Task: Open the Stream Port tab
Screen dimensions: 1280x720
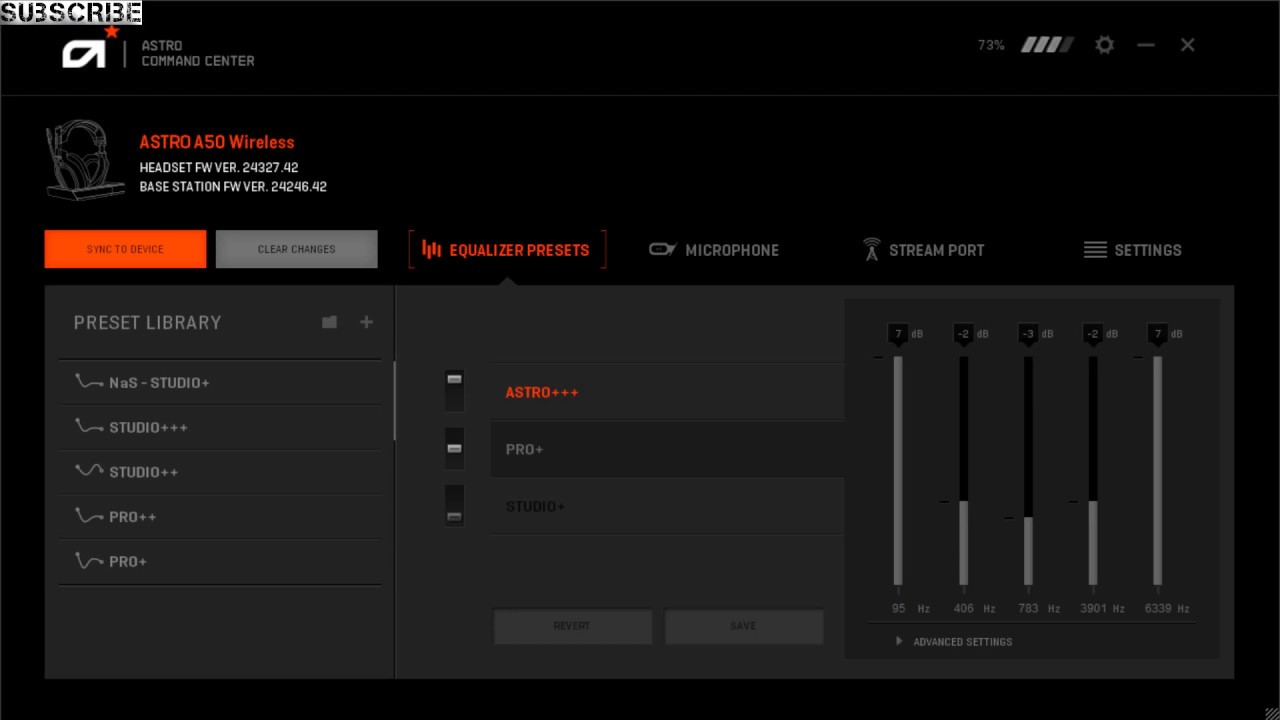Action: (x=923, y=250)
